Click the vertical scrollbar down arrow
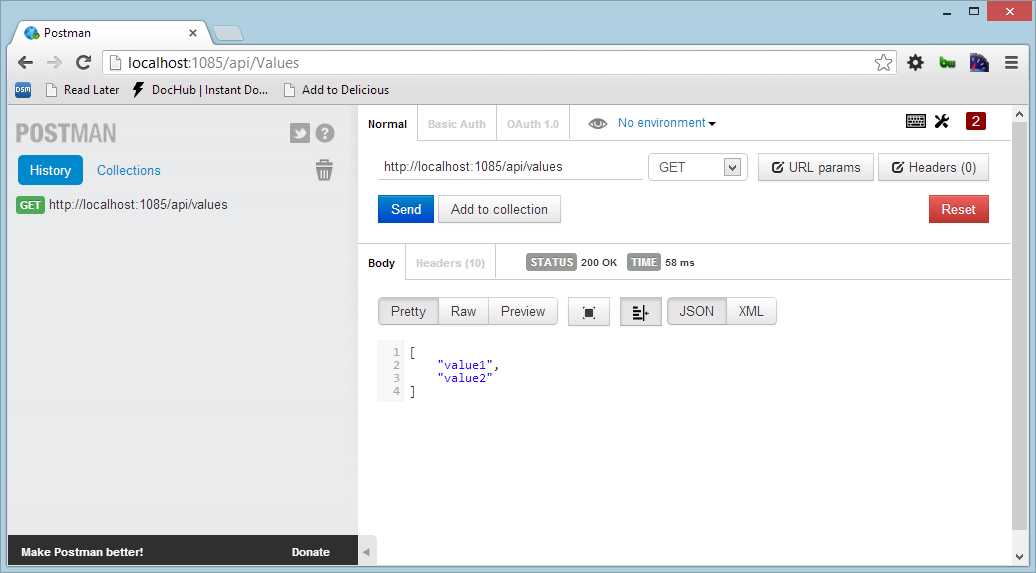This screenshot has height=573, width=1036. 1019,556
